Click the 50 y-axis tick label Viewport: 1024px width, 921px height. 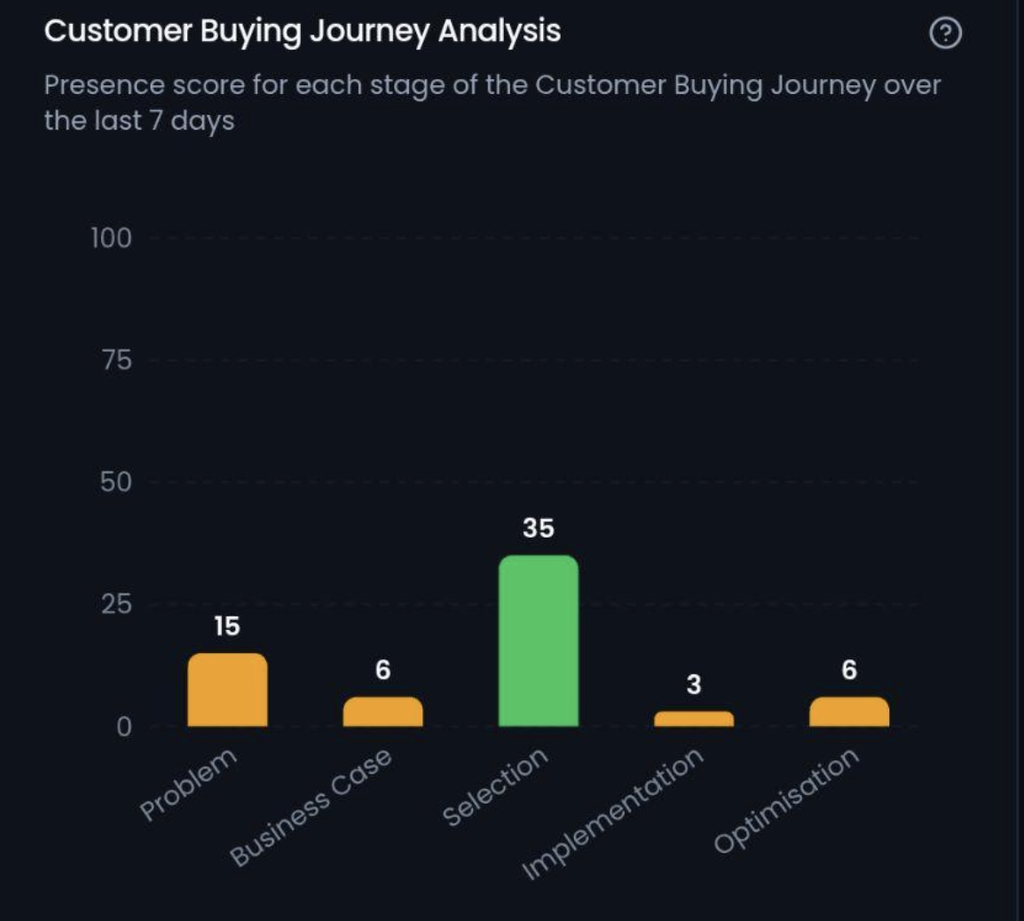tap(116, 482)
